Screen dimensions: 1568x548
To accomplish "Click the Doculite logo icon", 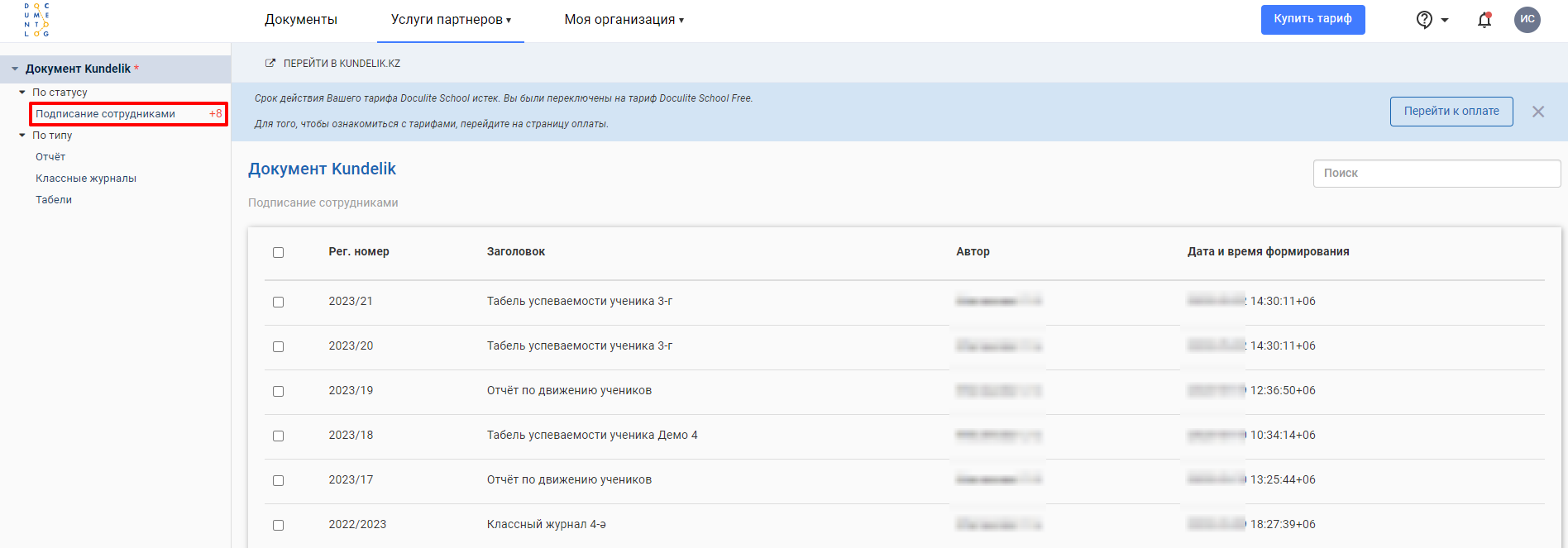I will coord(36,20).
